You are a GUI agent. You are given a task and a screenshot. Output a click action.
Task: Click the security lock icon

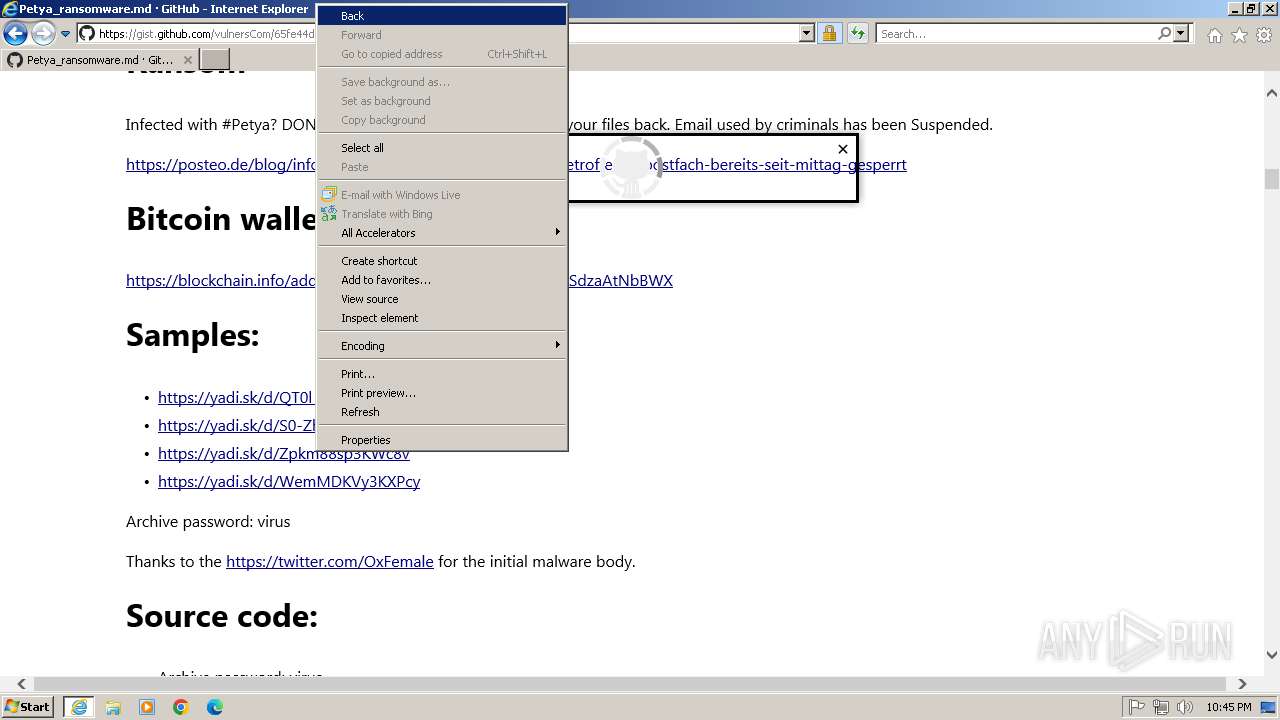point(829,34)
